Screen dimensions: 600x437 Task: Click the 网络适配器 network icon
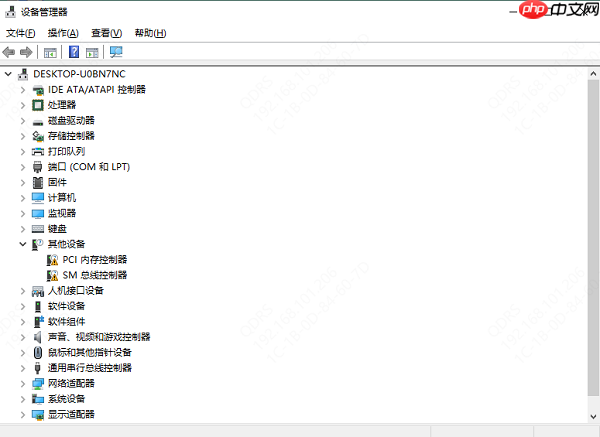[x=38, y=384]
